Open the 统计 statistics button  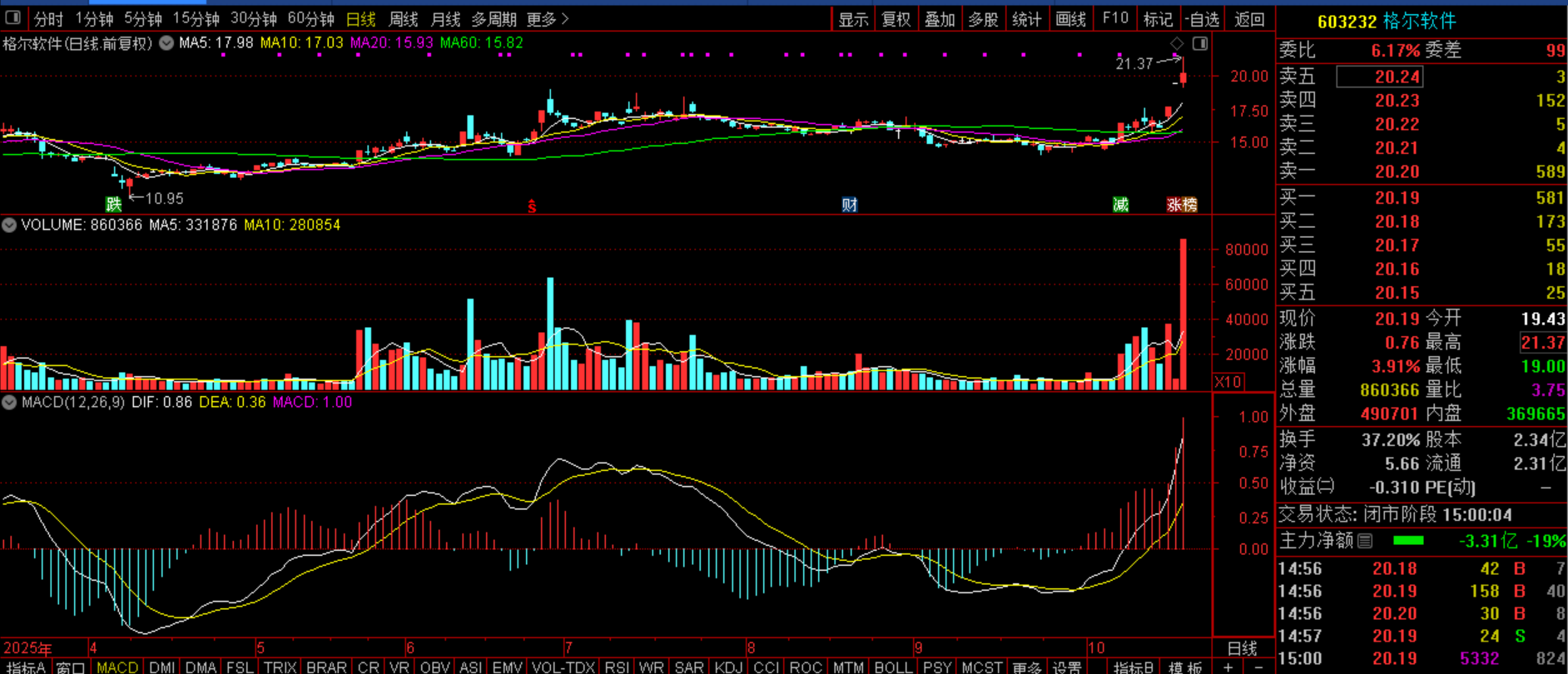1026,18
